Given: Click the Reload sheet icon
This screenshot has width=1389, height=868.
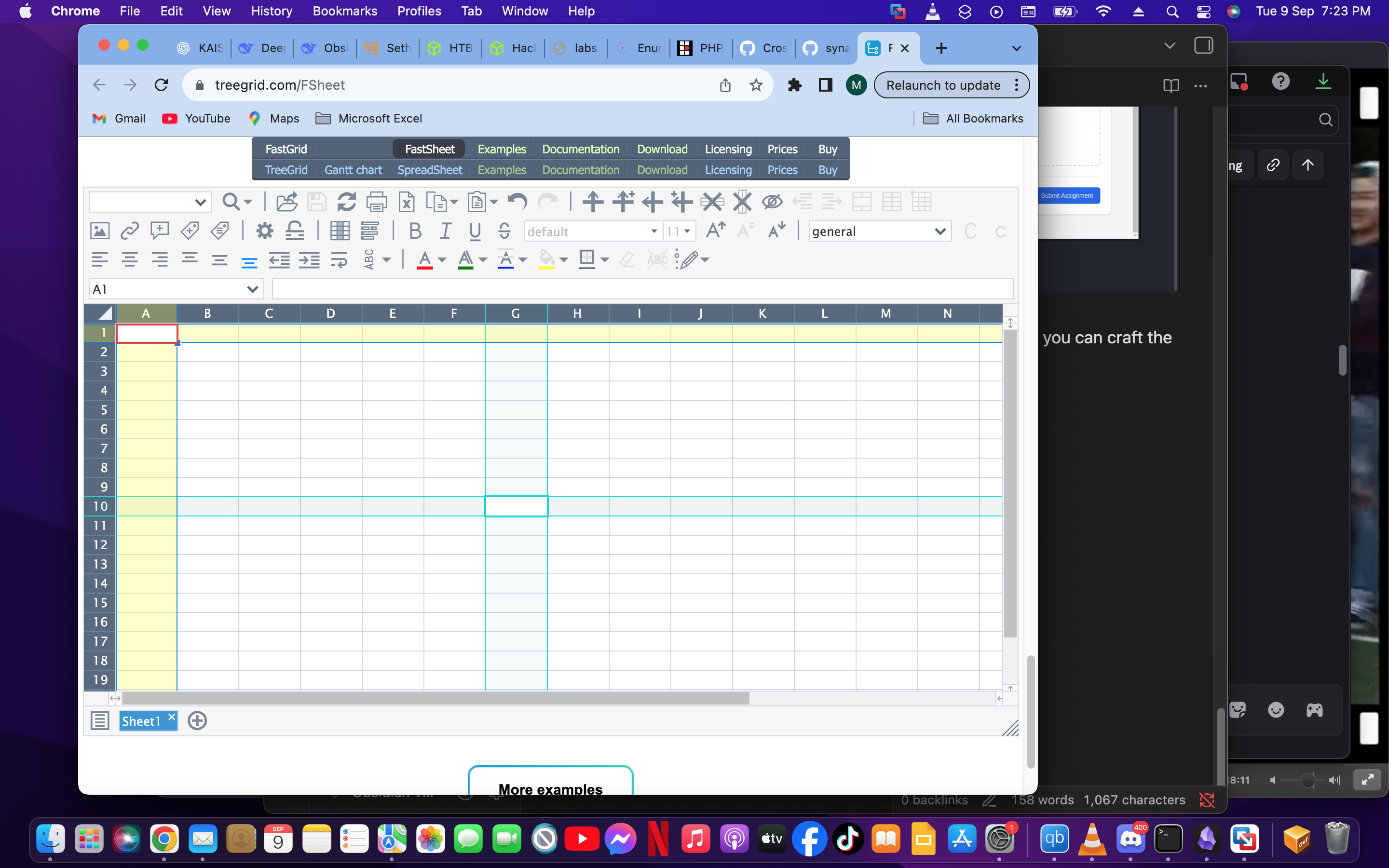Looking at the screenshot, I should tap(347, 202).
